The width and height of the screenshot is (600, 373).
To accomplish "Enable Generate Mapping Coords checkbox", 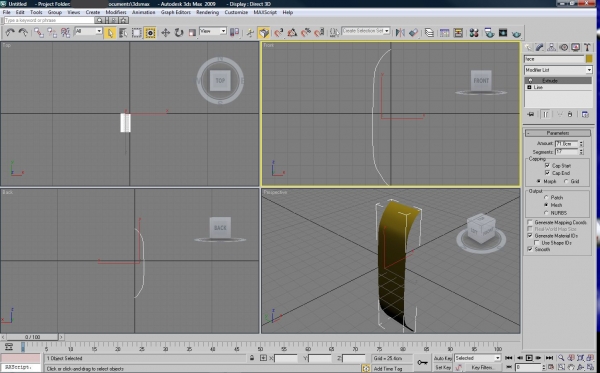I will coord(530,222).
